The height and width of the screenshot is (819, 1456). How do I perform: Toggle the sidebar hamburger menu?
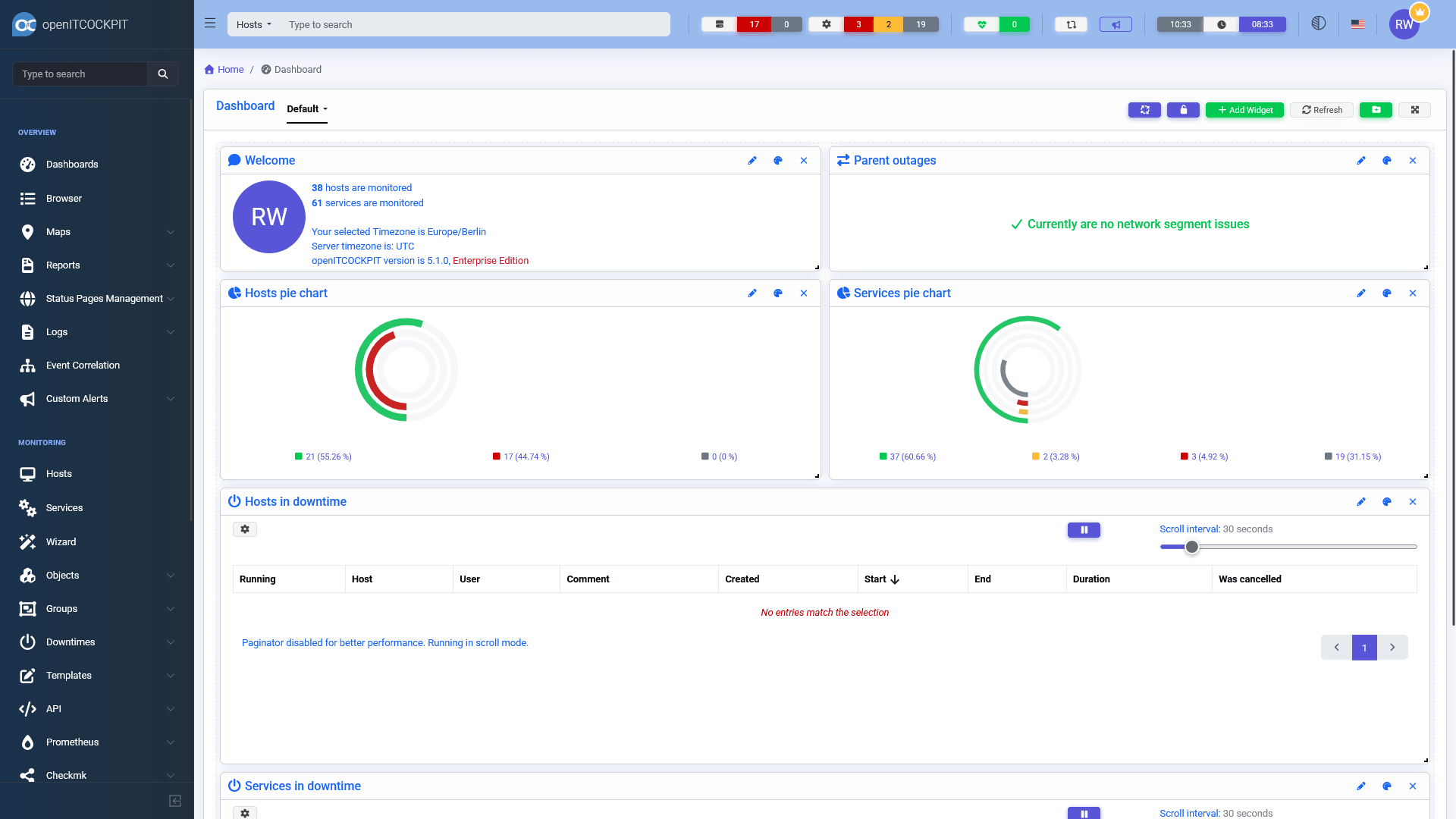click(x=210, y=24)
